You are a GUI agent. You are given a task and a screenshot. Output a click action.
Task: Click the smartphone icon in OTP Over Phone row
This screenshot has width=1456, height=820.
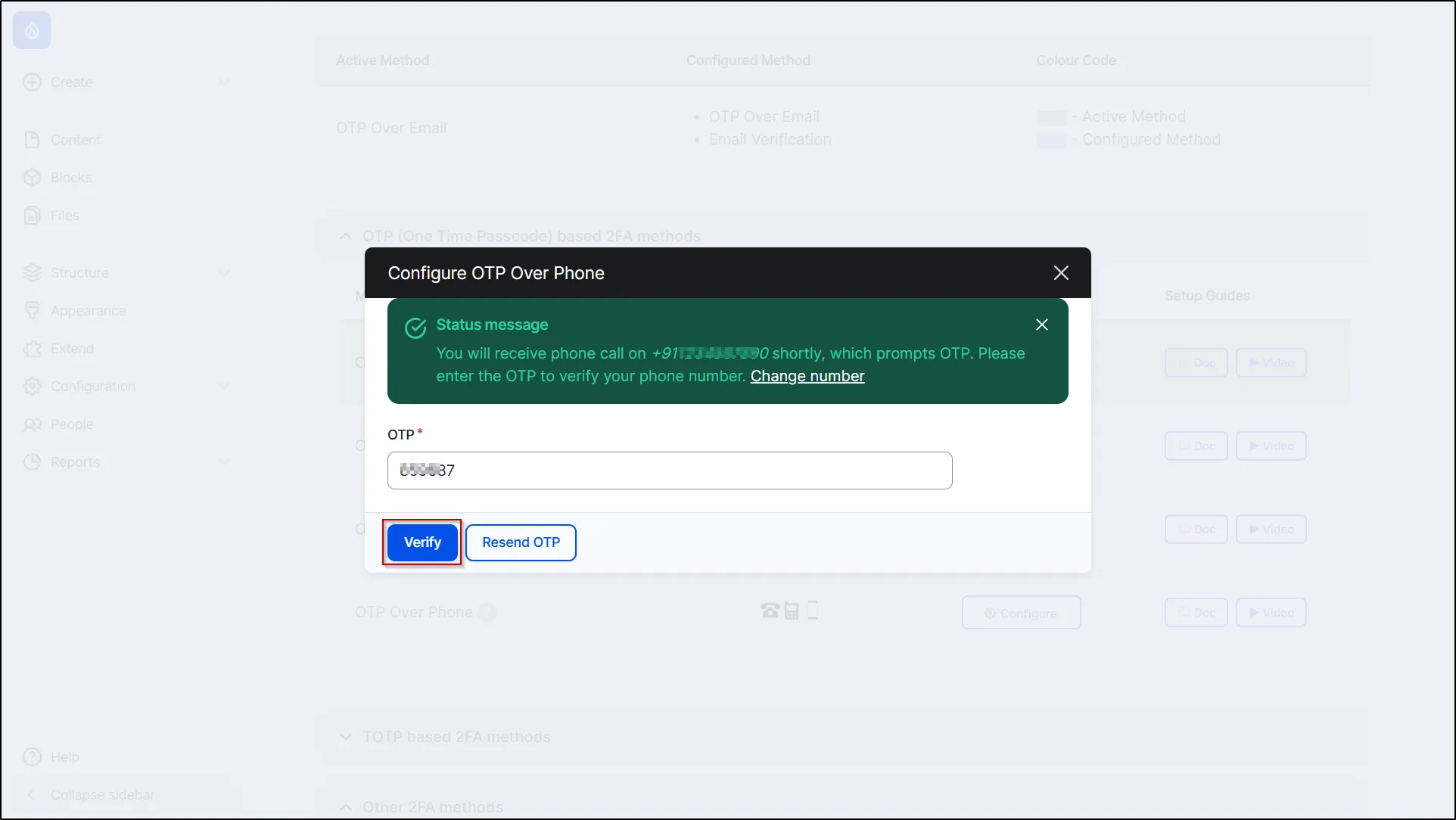pos(813,610)
